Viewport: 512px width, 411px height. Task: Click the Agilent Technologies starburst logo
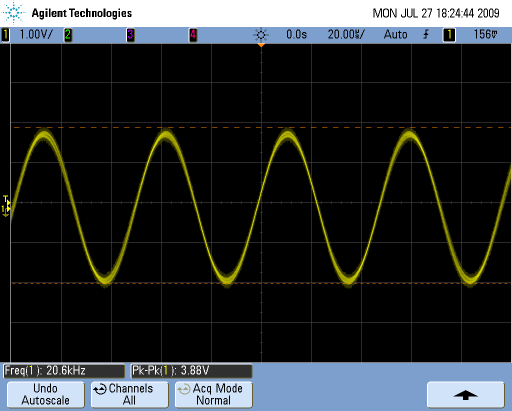coord(14,13)
